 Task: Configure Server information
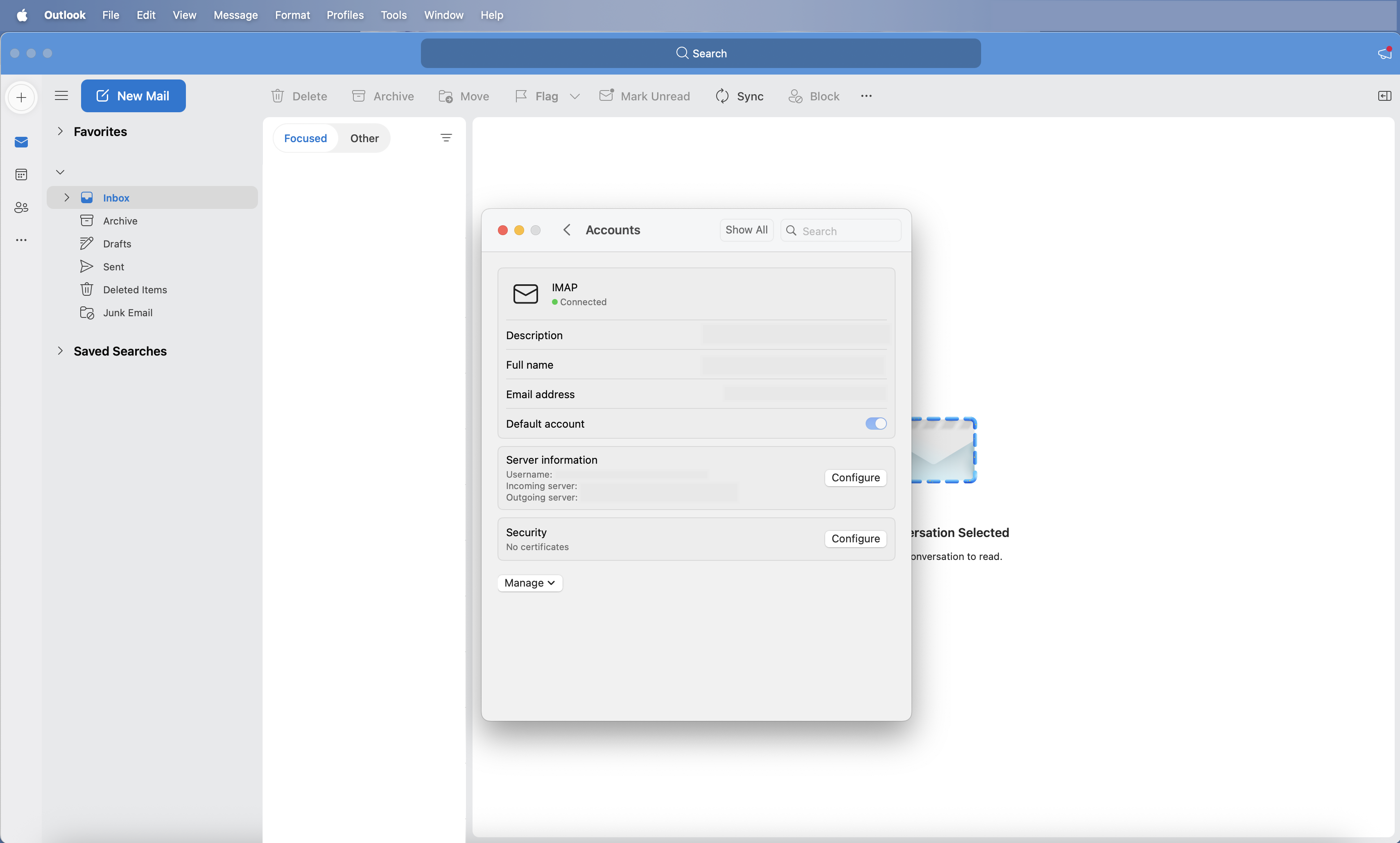(x=855, y=478)
